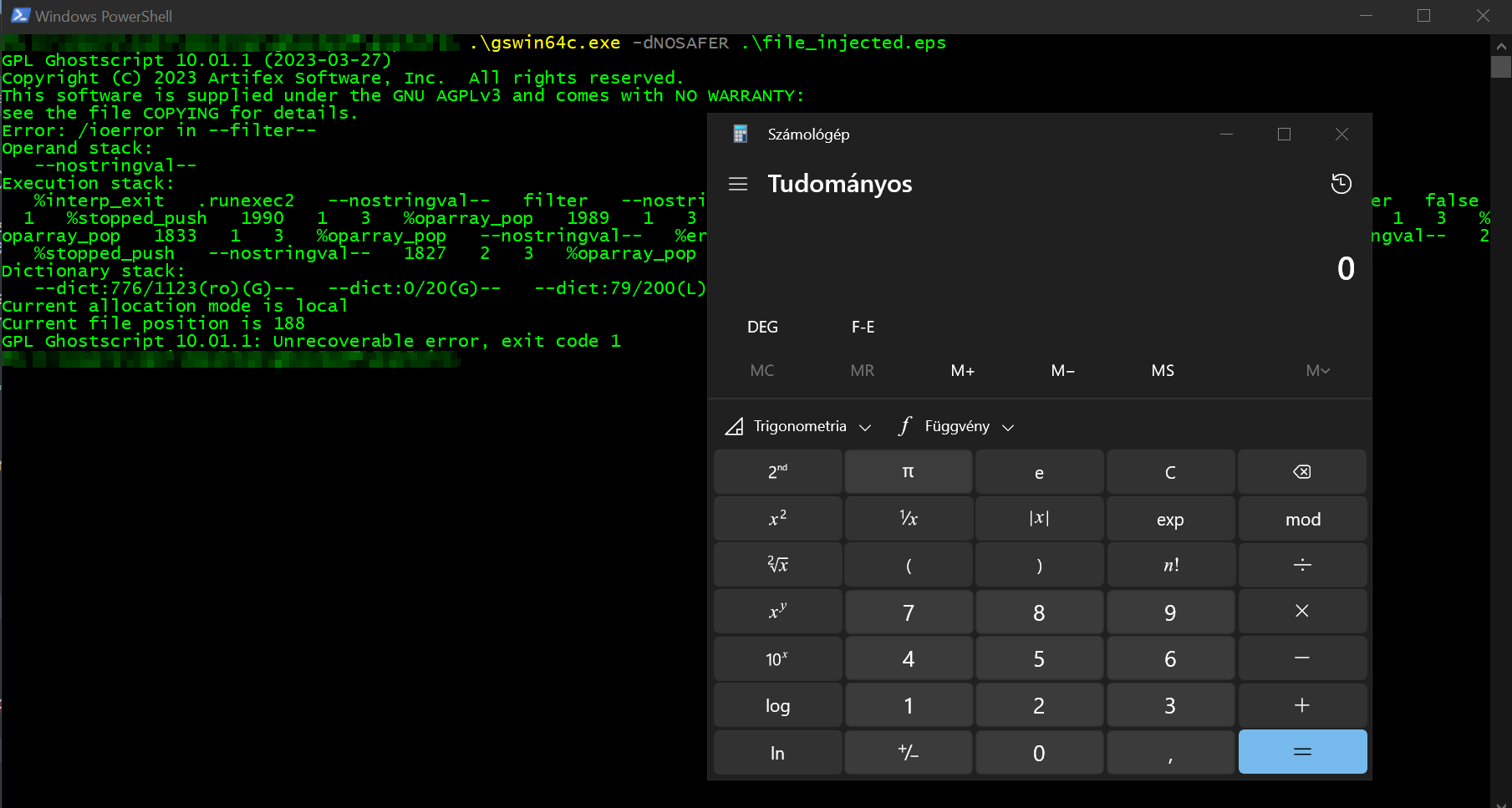Click the open parenthesis key
The height and width of the screenshot is (808, 1512).
click(909, 566)
